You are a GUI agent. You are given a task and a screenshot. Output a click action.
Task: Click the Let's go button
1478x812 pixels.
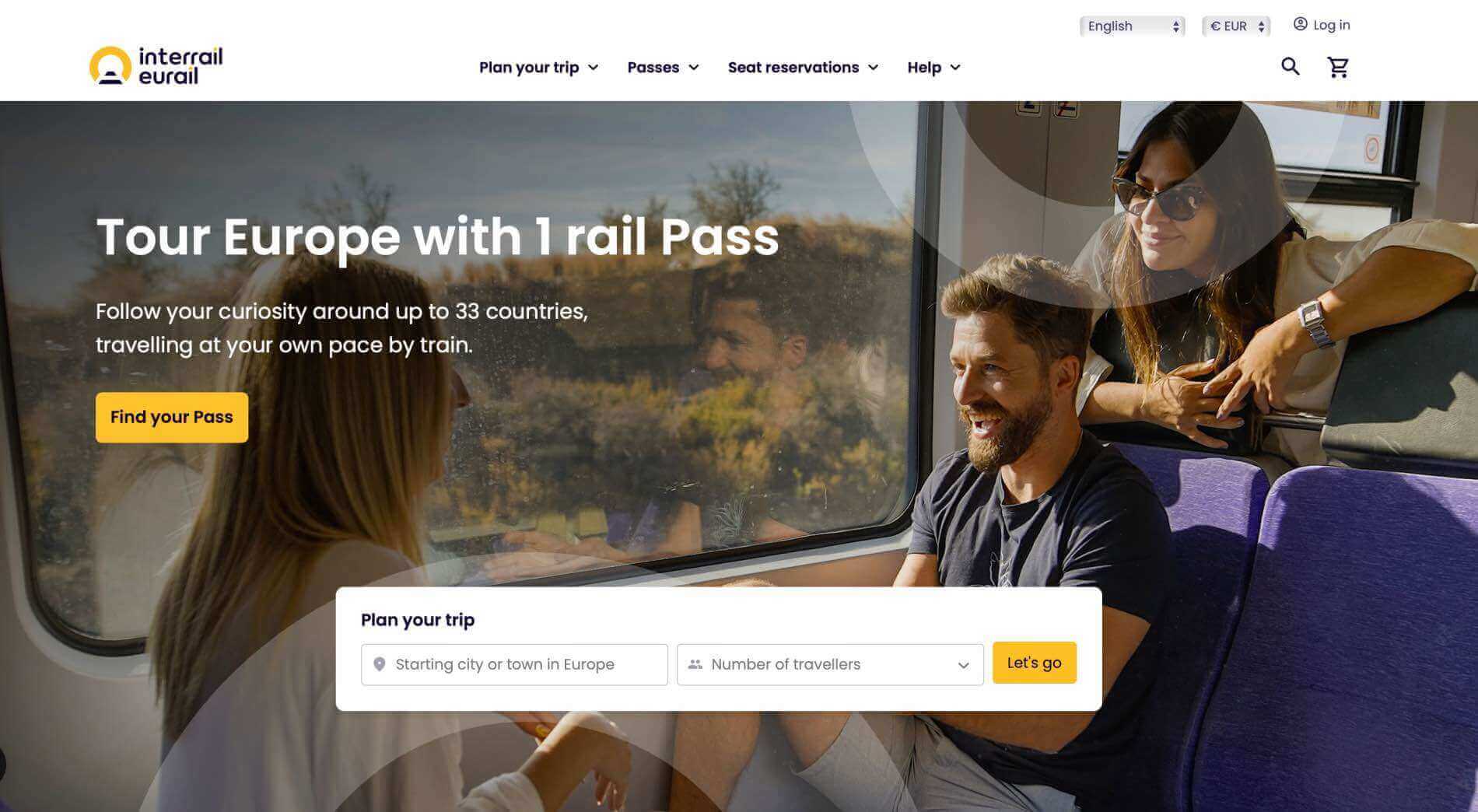[1035, 663]
